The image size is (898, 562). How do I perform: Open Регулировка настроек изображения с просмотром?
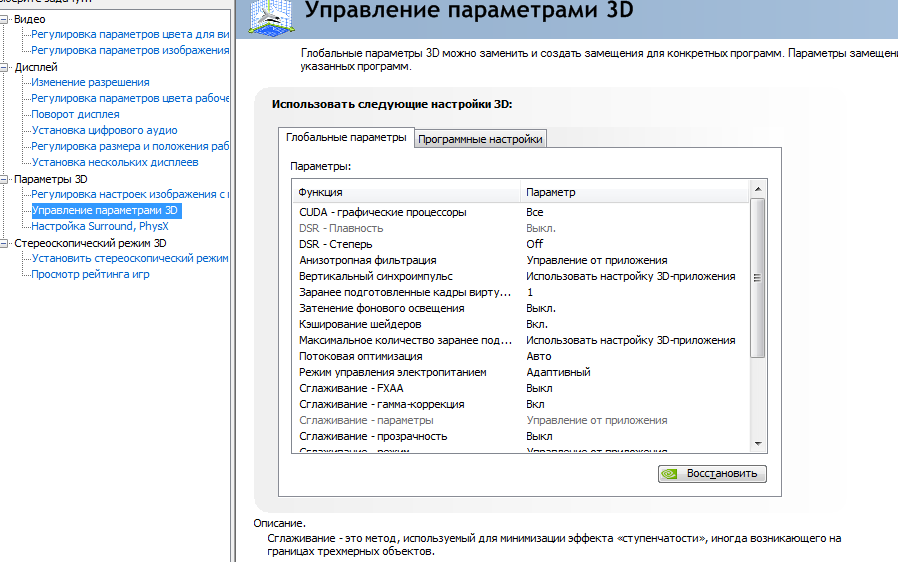click(x=130, y=195)
